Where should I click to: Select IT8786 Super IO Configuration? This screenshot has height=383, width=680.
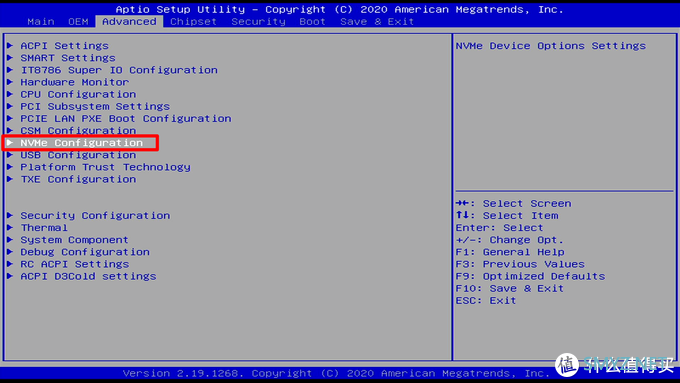pyautogui.click(x=119, y=70)
